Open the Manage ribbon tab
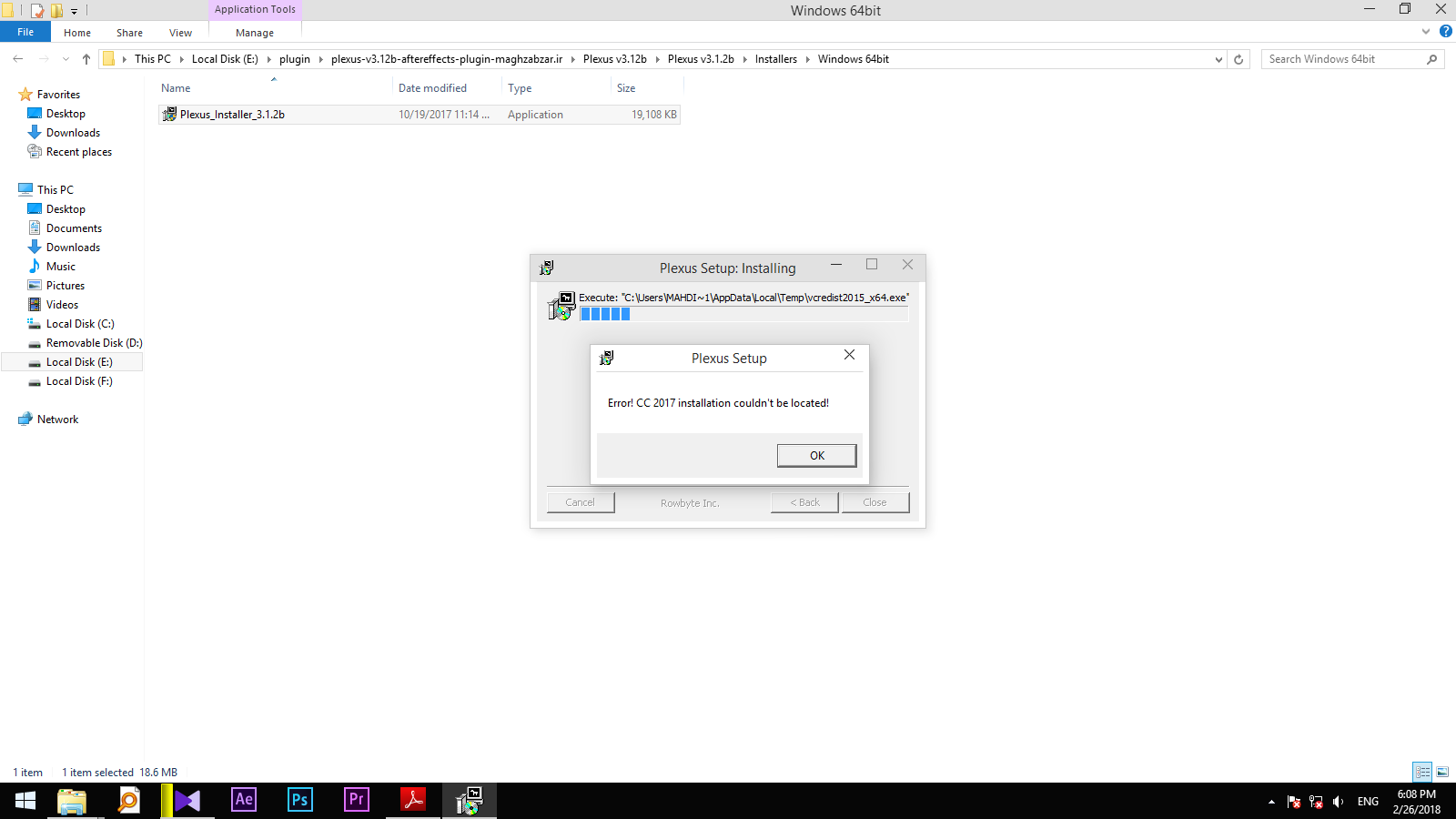Image resolution: width=1456 pixels, height=819 pixels. click(x=255, y=33)
